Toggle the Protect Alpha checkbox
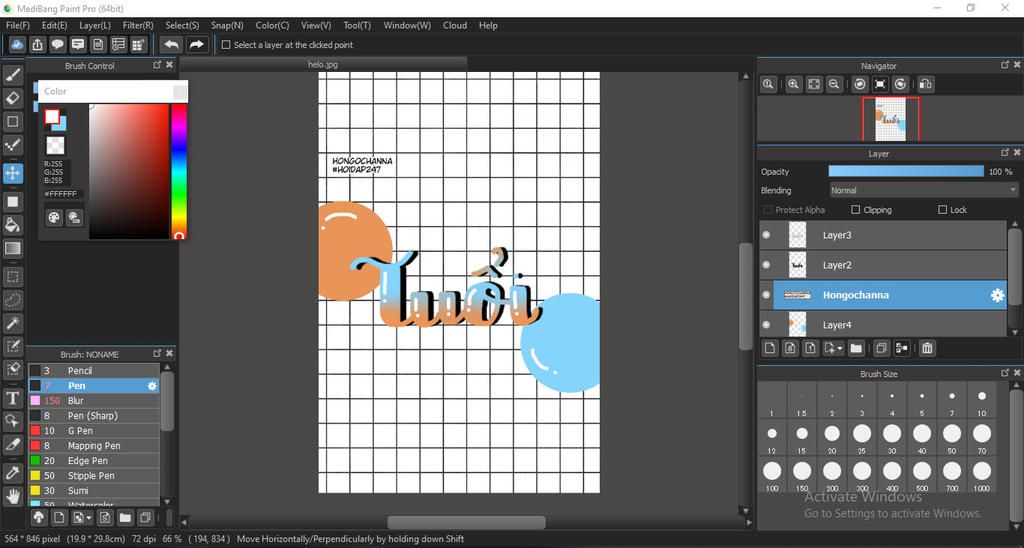Viewport: 1024px width, 548px height. coord(768,210)
